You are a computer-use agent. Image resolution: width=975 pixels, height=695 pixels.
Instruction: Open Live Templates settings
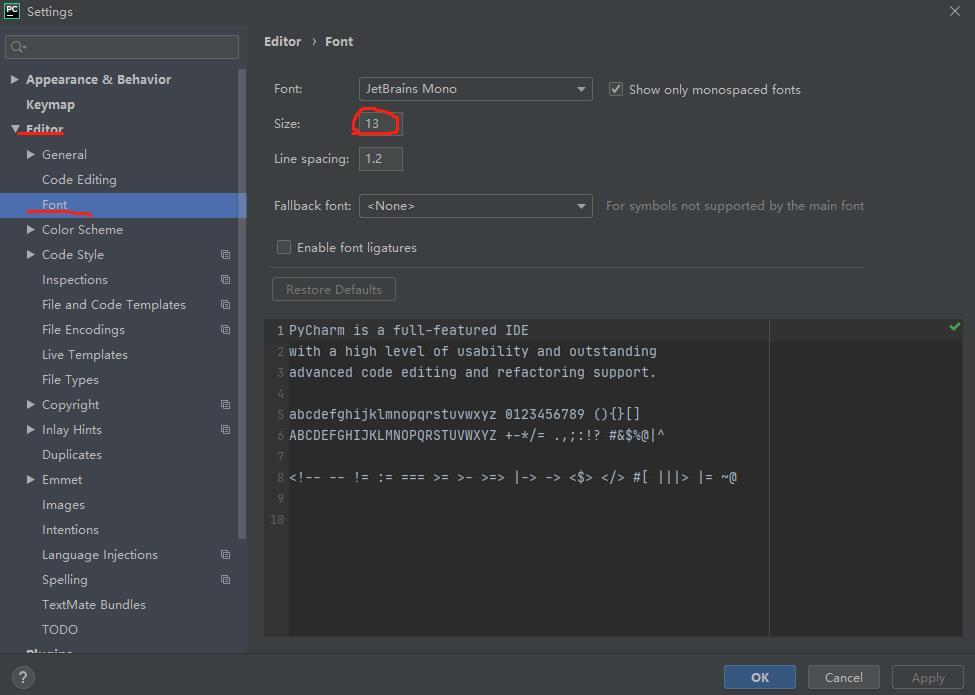tap(85, 355)
